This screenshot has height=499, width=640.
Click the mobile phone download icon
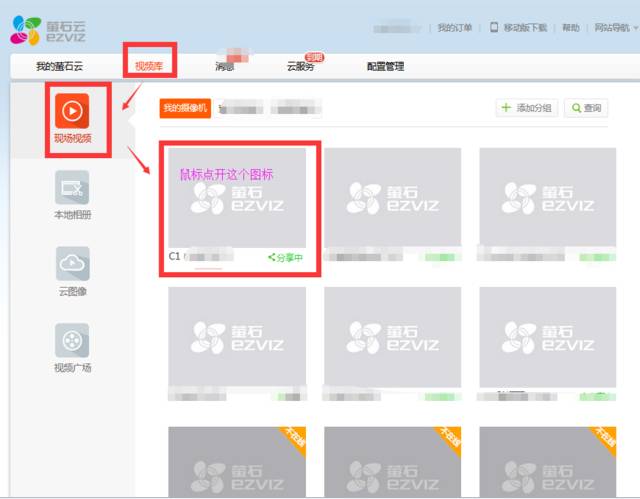[x=493, y=28]
